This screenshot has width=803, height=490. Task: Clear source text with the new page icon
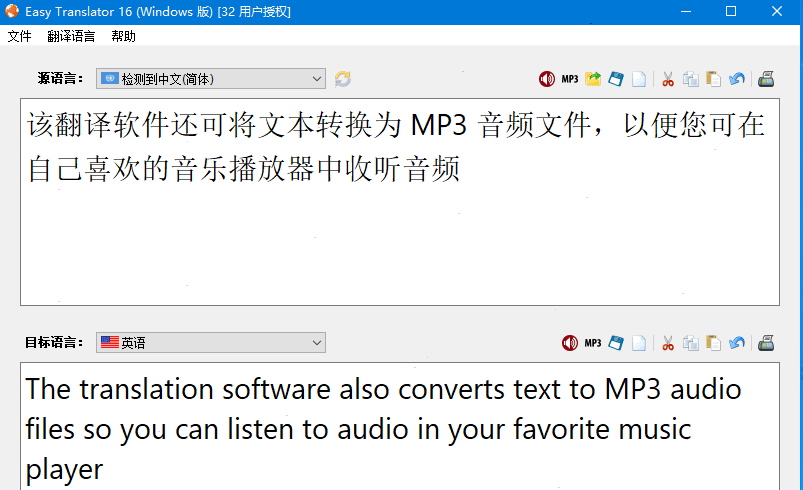pyautogui.click(x=639, y=79)
